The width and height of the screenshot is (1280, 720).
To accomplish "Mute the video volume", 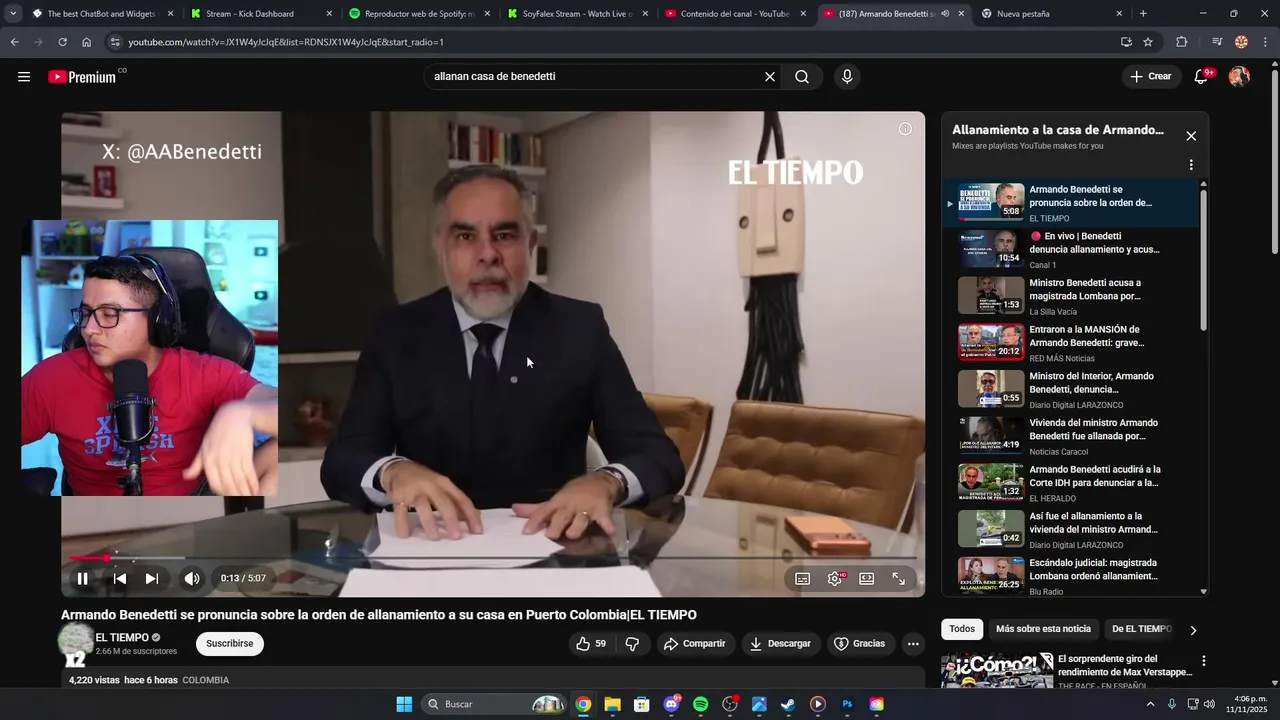I will pos(192,578).
